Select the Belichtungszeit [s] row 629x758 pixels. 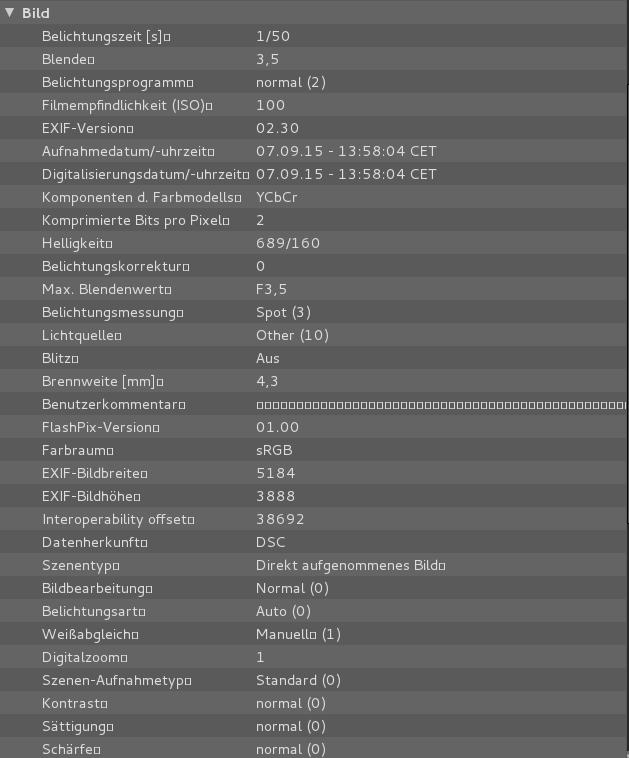pos(103,36)
